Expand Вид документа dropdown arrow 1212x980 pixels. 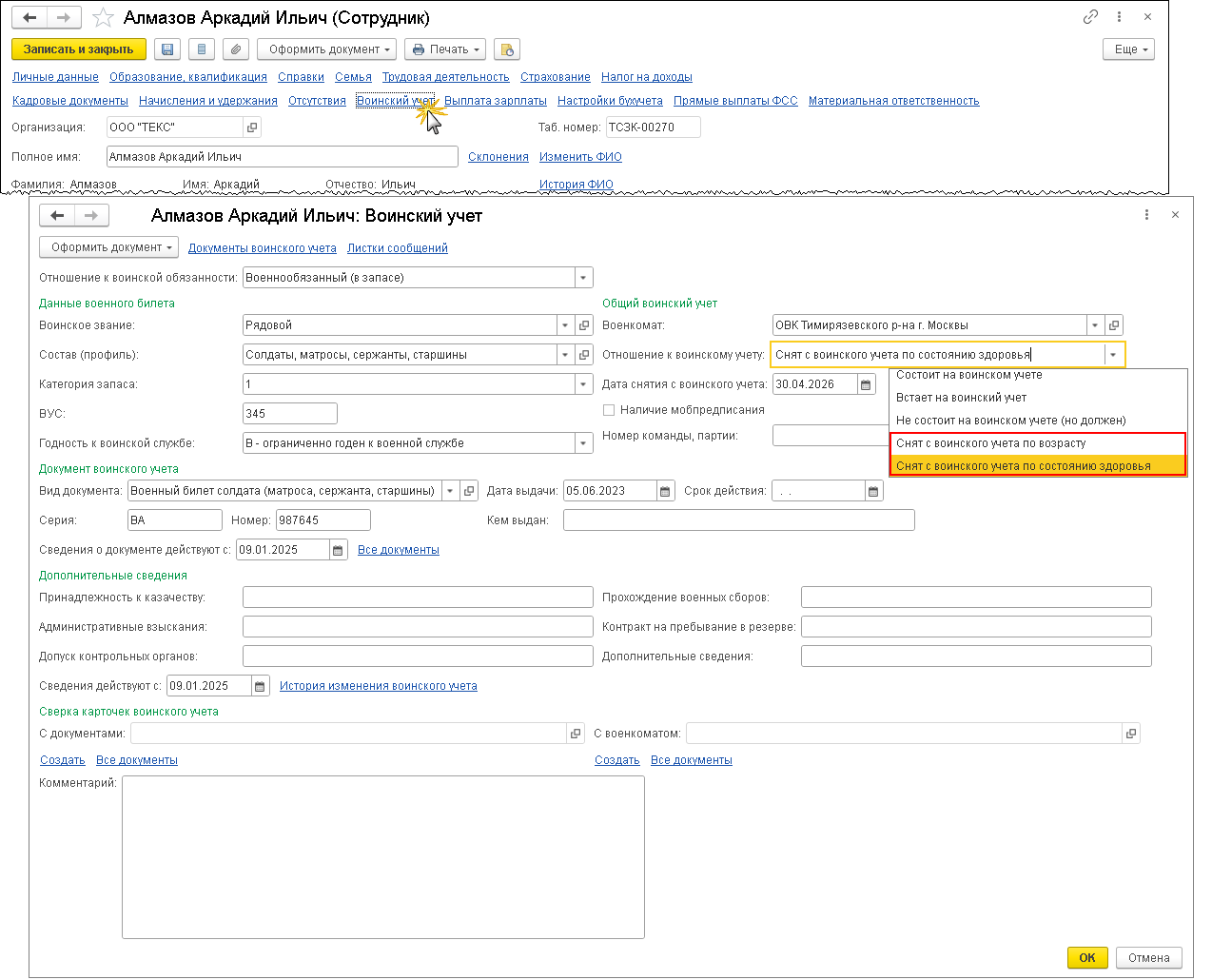451,491
